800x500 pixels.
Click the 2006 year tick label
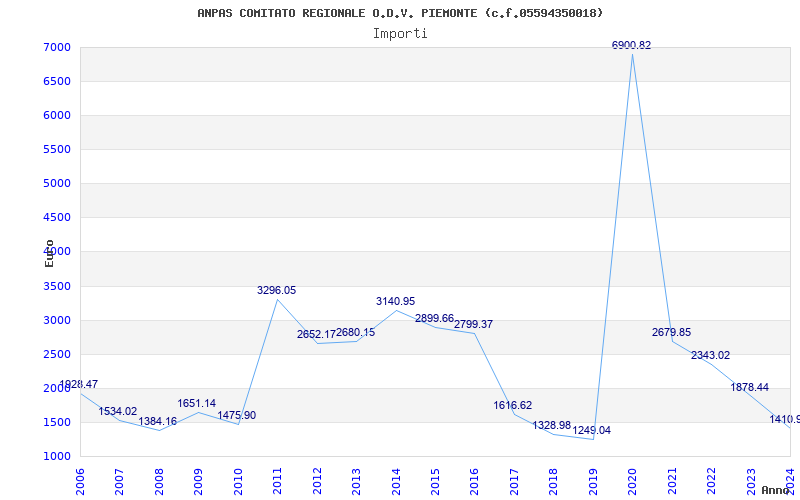tap(80, 482)
